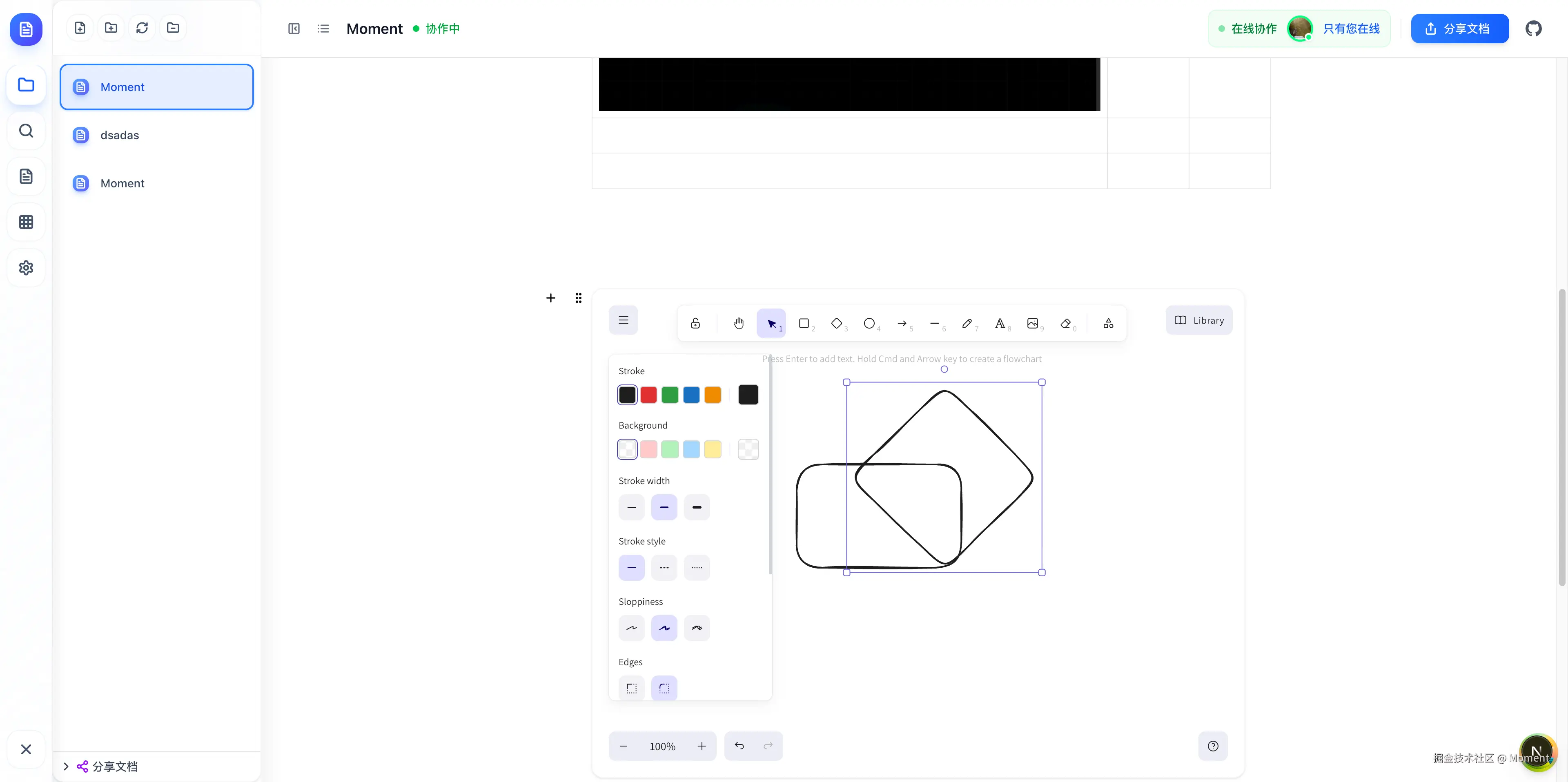Image resolution: width=1568 pixels, height=782 pixels.
Task: Pick the Insert image tool
Action: 1032,323
